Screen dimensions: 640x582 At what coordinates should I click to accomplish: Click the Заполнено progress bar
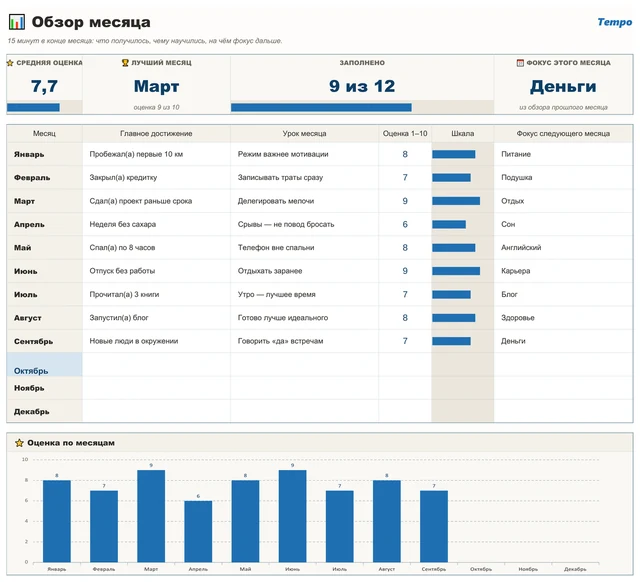coord(321,107)
